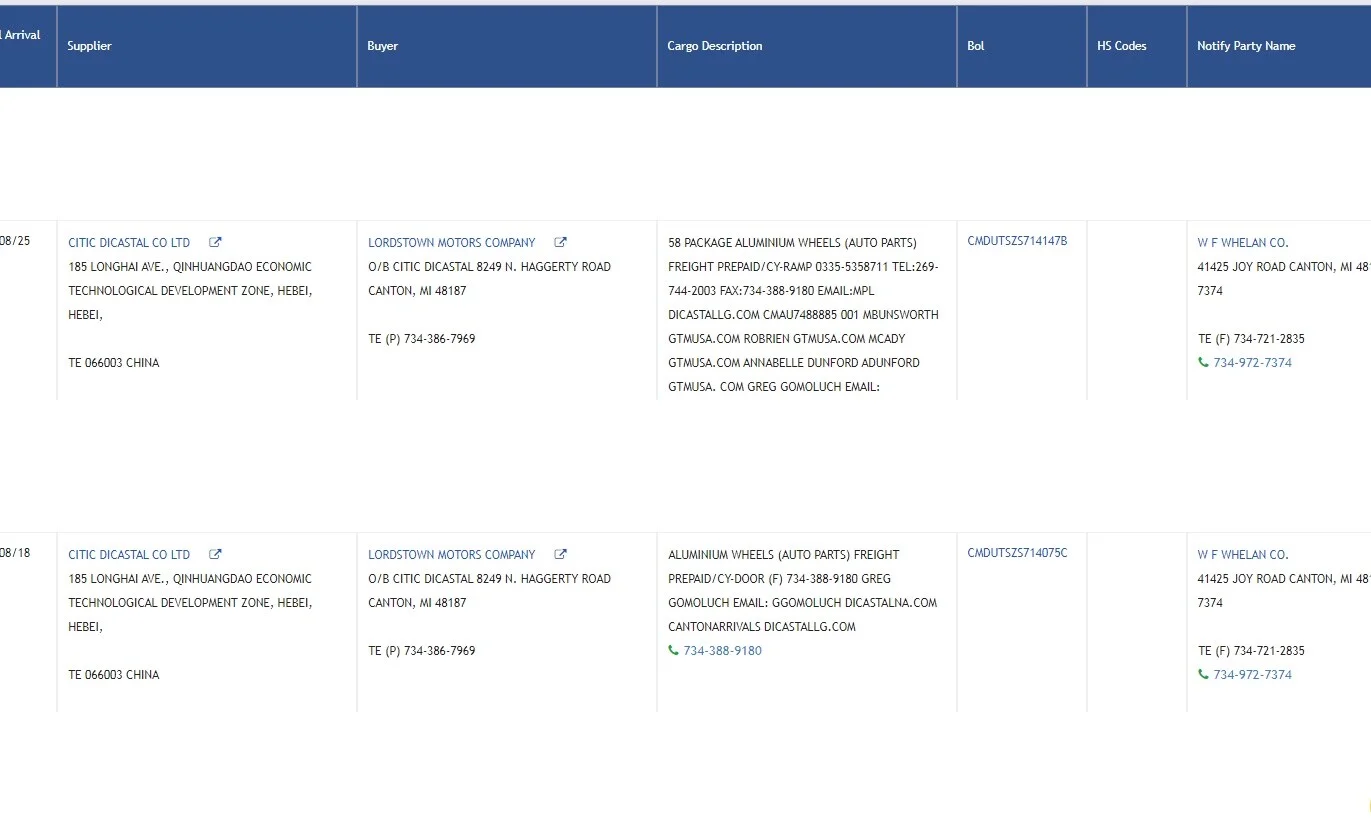Open external link icon beside CITIC DICASTAL in 08/18 row
The height and width of the screenshot is (821, 1371).
(215, 554)
